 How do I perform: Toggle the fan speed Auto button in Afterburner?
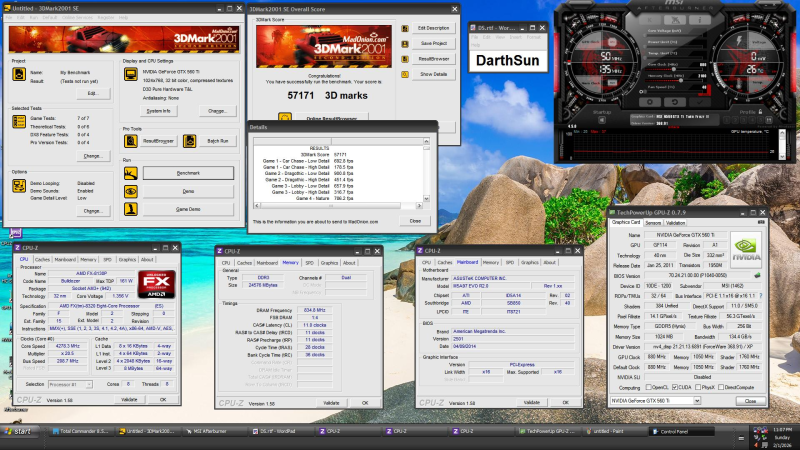pos(704,91)
